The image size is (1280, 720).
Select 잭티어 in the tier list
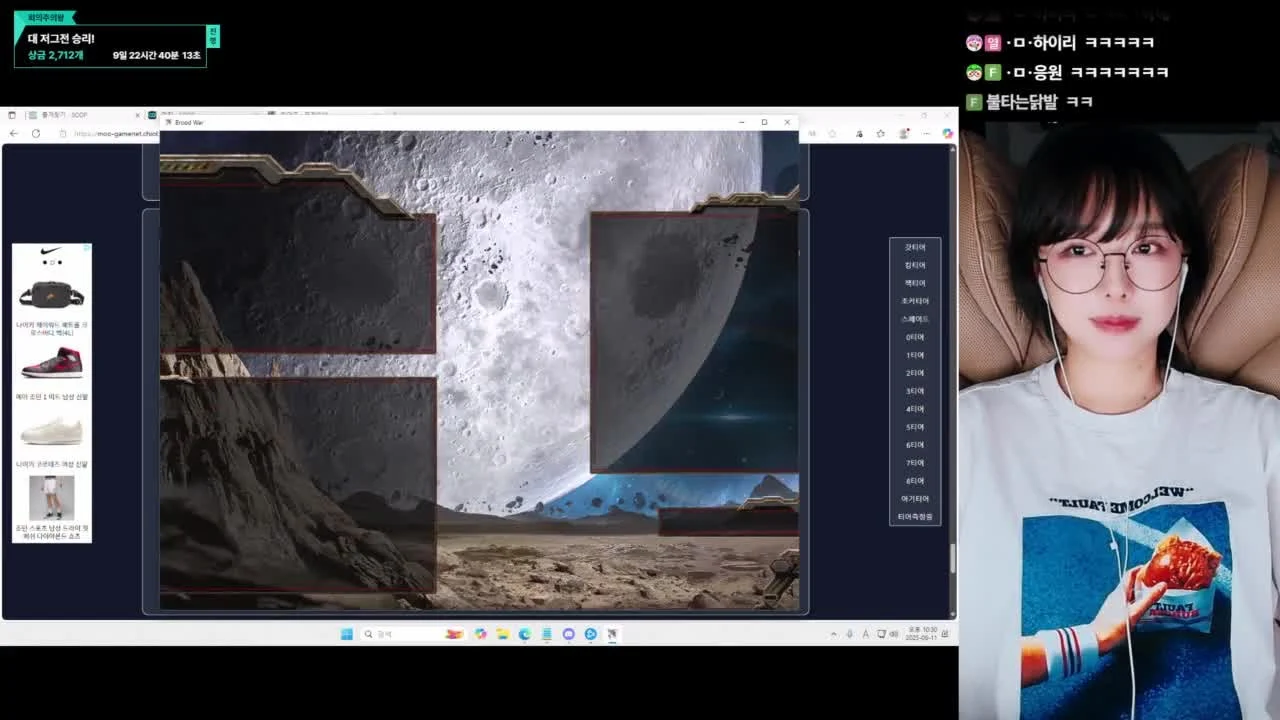pyautogui.click(x=915, y=283)
